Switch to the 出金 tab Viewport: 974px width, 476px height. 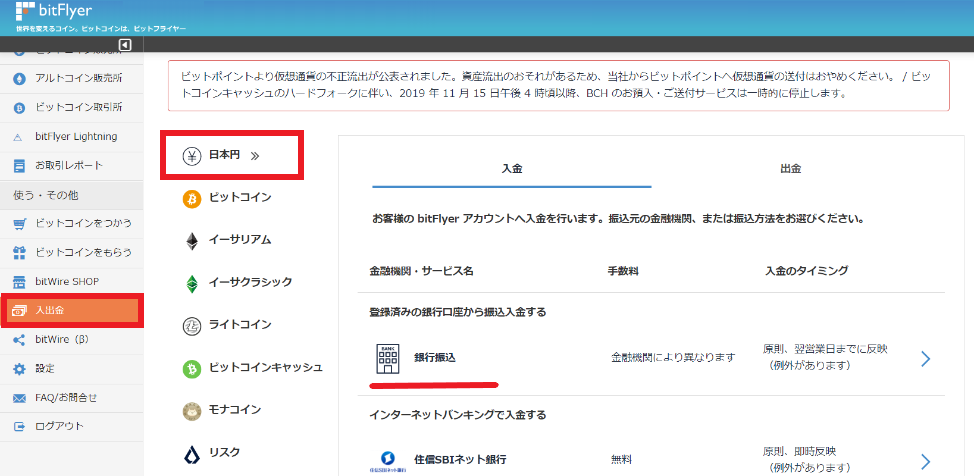pyautogui.click(x=790, y=168)
